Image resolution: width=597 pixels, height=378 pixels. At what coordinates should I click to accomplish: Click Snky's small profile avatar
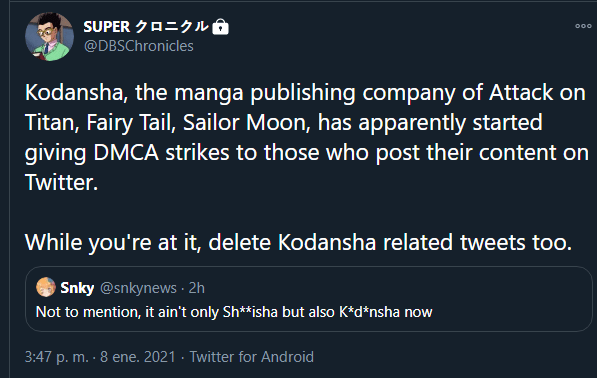click(x=46, y=287)
